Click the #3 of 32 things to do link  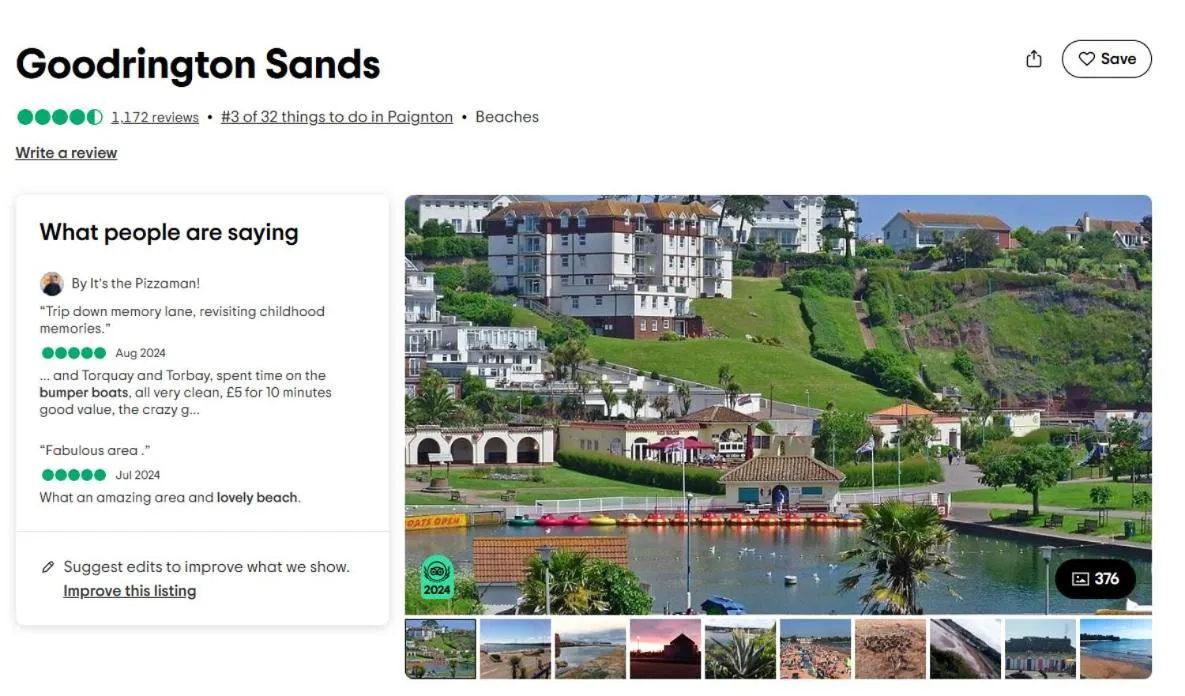click(337, 117)
